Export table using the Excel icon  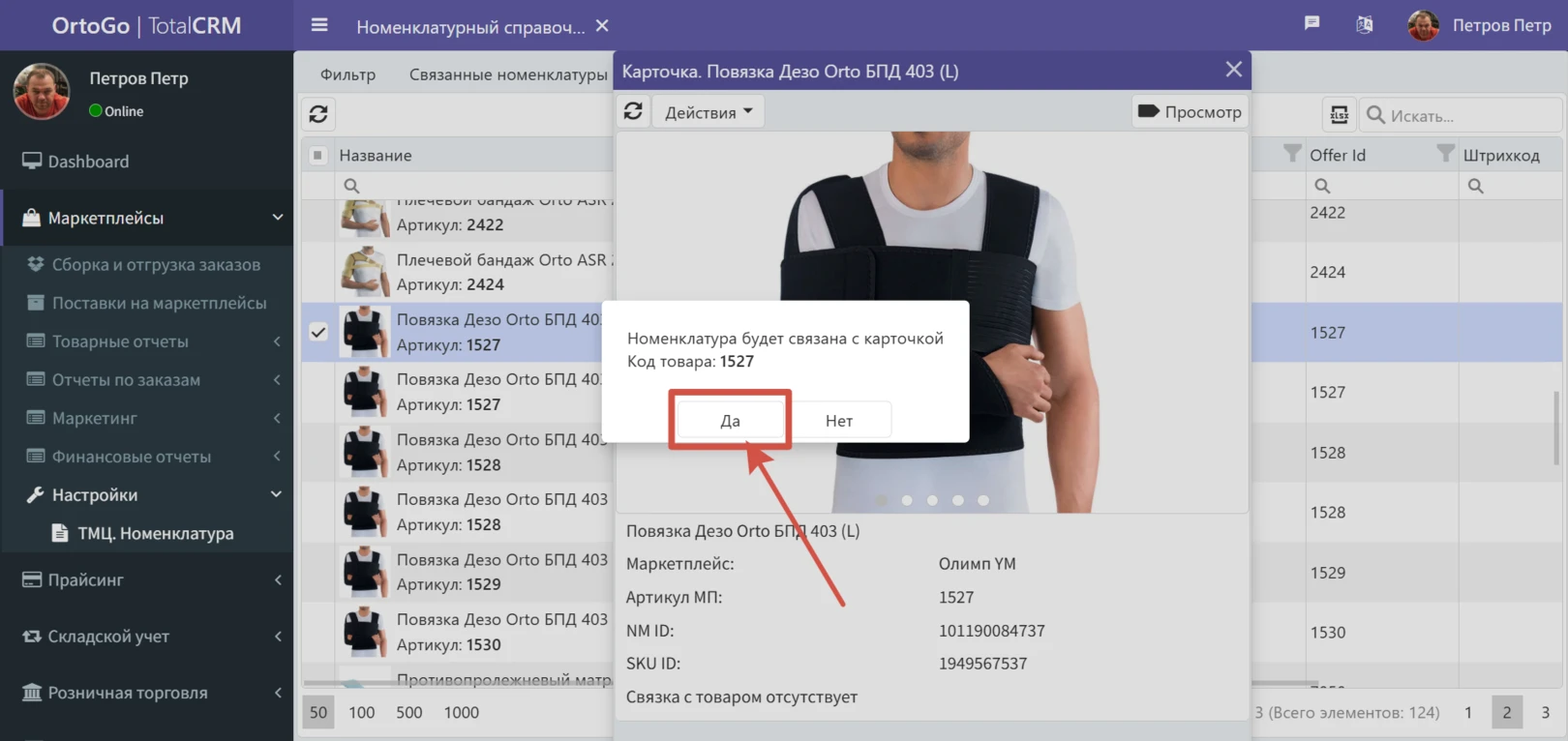(1339, 115)
